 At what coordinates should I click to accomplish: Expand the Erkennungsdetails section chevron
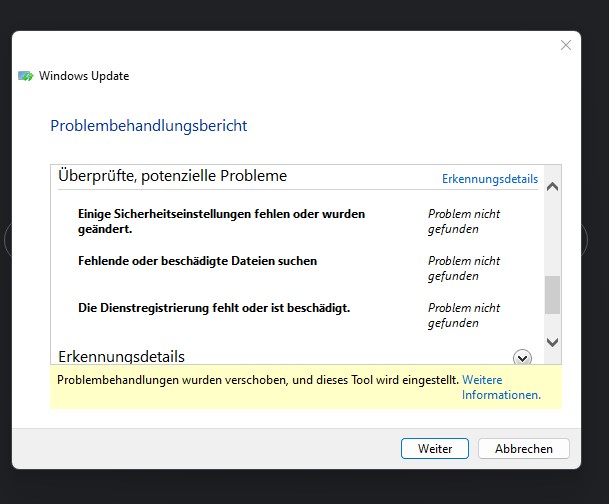pyautogui.click(x=522, y=358)
